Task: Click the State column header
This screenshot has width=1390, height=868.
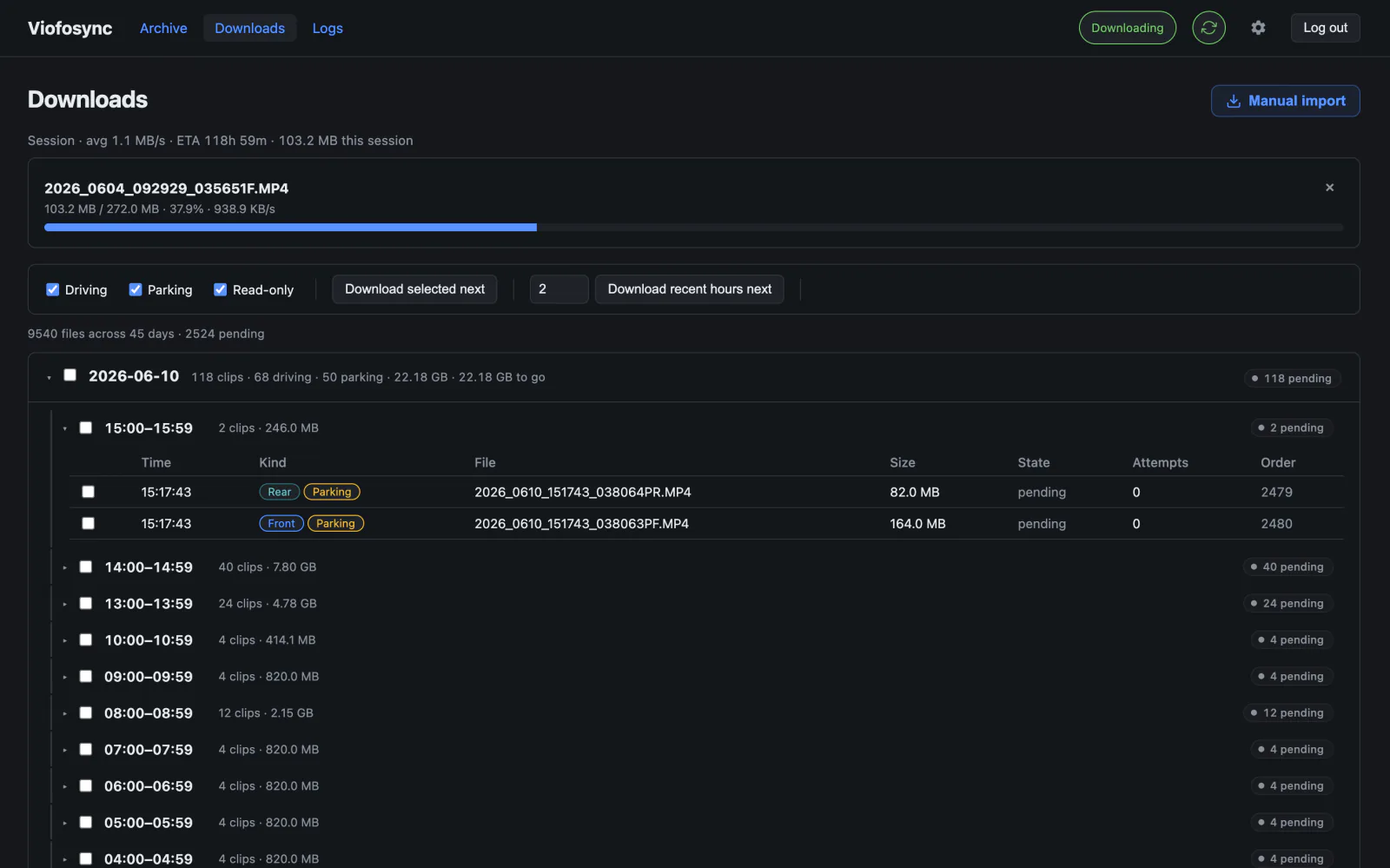Action: coord(1034,462)
